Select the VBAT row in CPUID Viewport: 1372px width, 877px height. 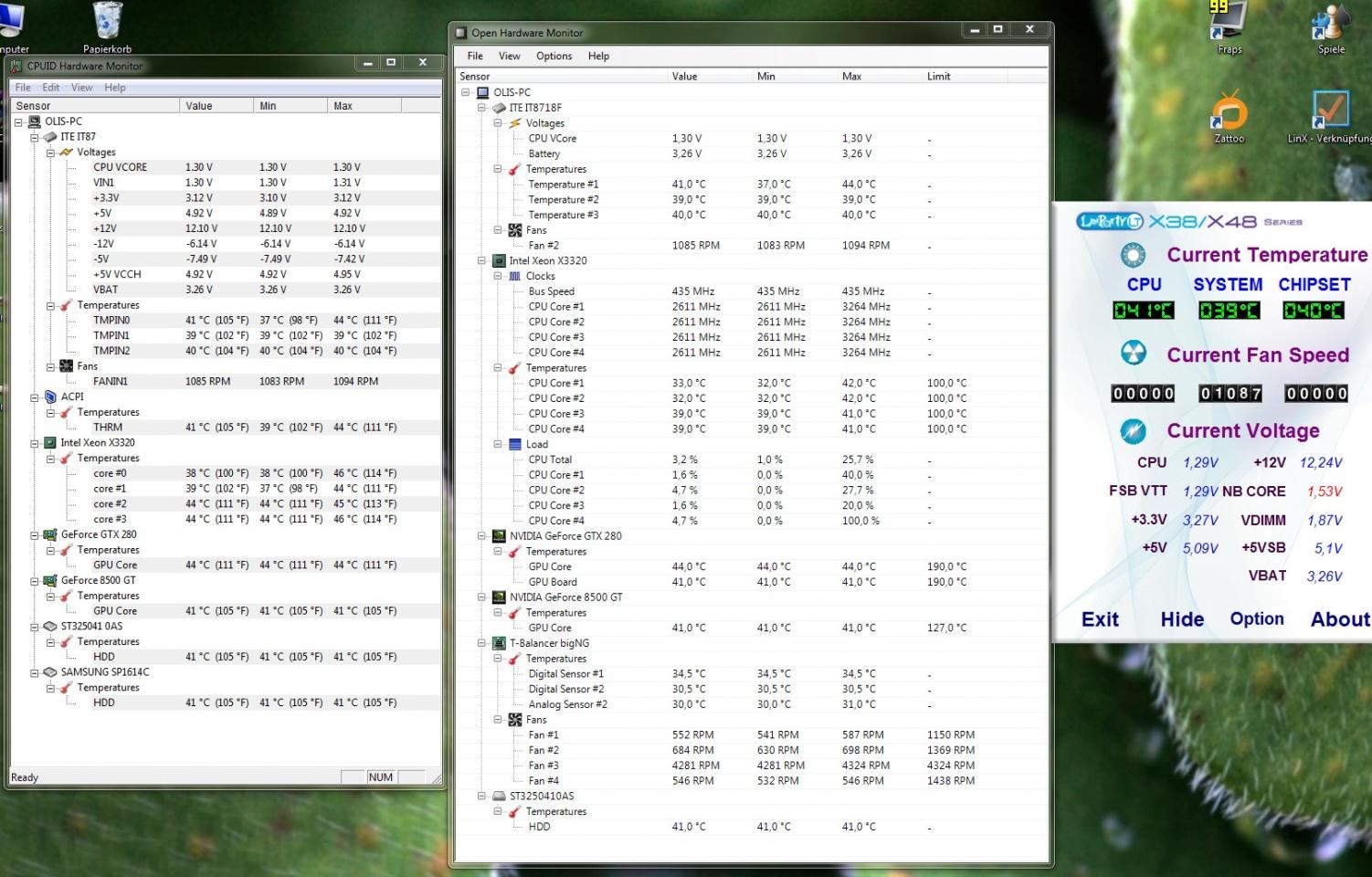(x=226, y=290)
